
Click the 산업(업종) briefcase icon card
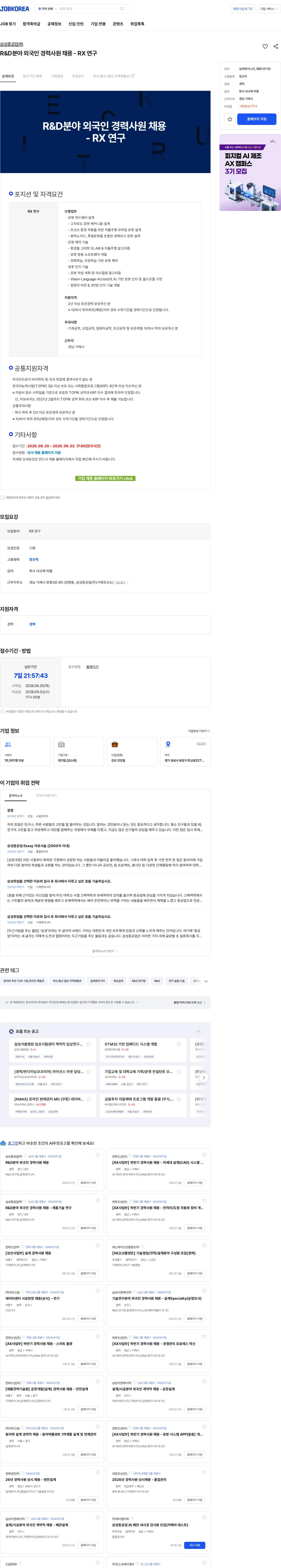(132, 752)
